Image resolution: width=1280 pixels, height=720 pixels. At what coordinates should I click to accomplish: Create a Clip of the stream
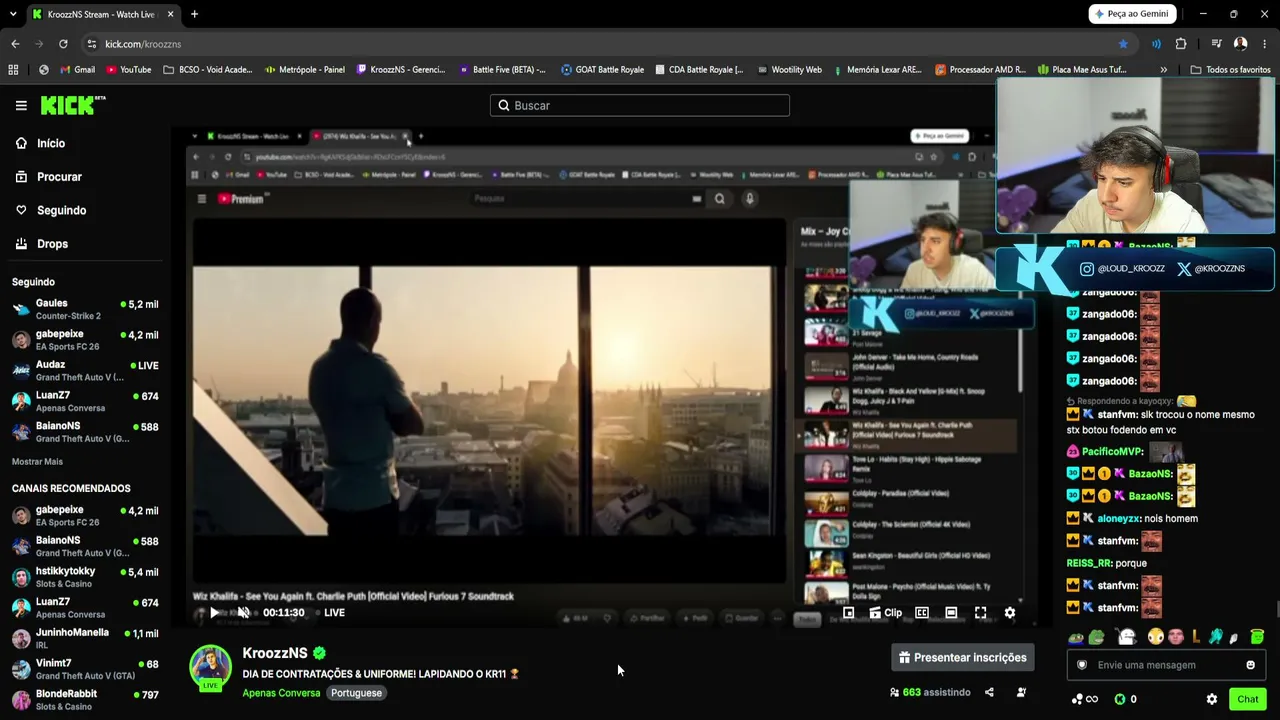click(x=885, y=613)
